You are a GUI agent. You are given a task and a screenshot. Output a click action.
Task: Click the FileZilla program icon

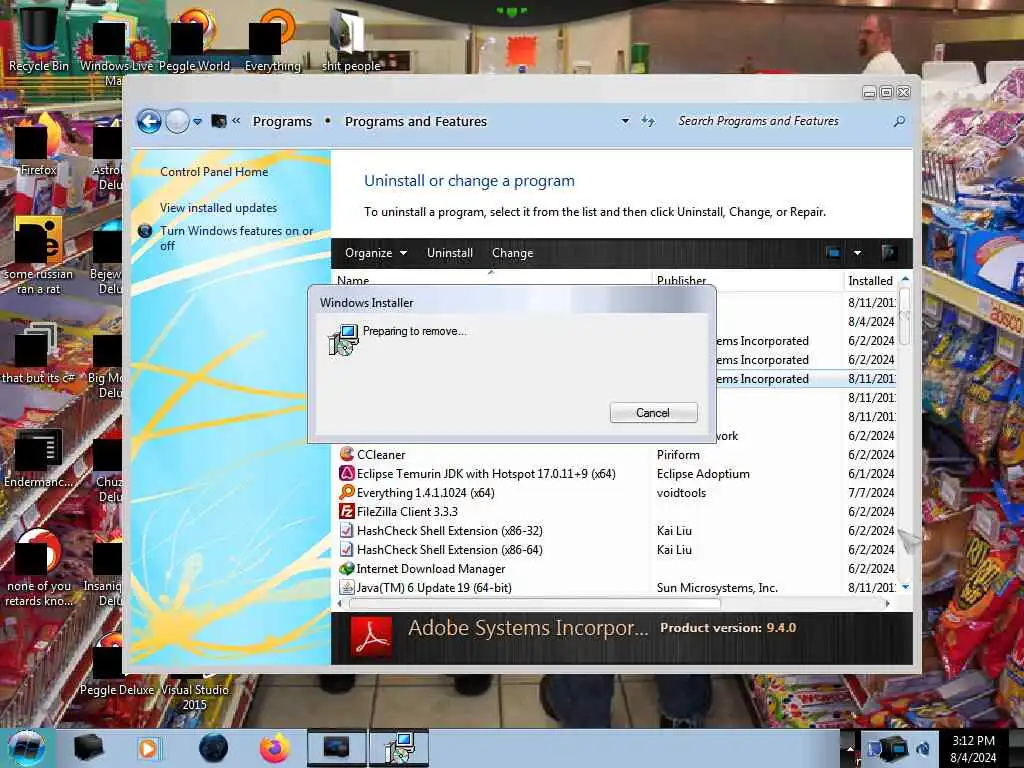pyautogui.click(x=347, y=511)
